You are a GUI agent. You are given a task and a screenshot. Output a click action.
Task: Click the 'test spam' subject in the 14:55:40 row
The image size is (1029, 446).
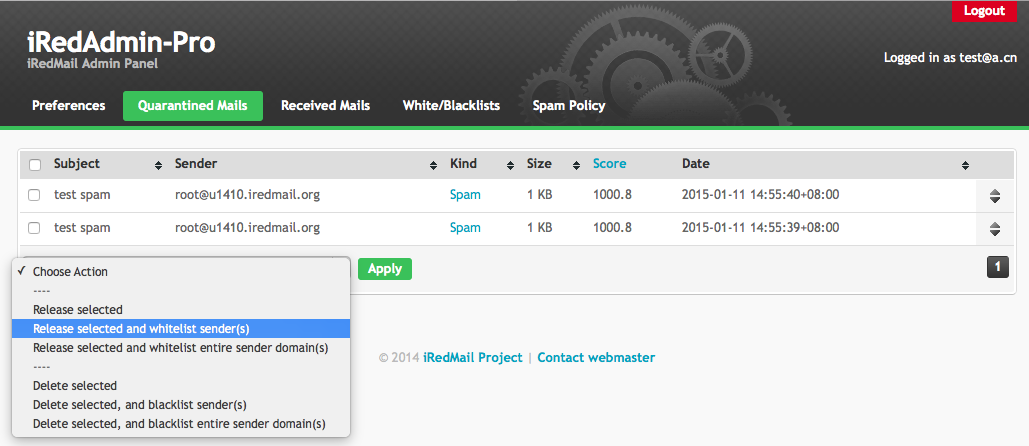pyautogui.click(x=82, y=195)
